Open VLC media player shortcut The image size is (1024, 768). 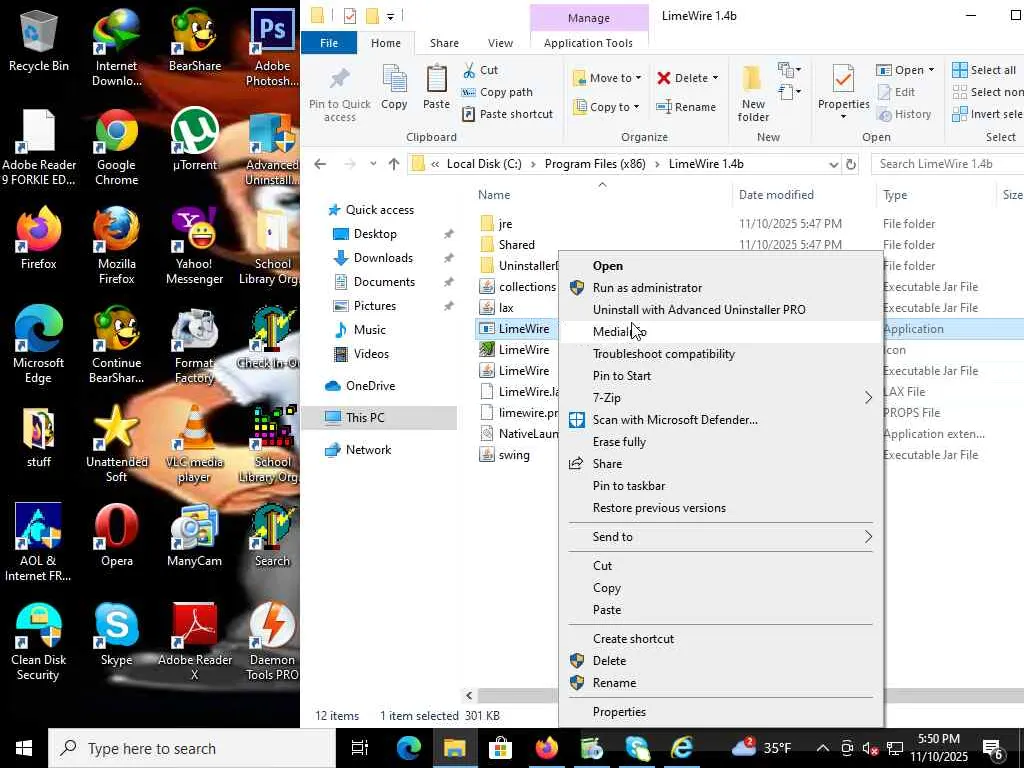pyautogui.click(x=195, y=443)
